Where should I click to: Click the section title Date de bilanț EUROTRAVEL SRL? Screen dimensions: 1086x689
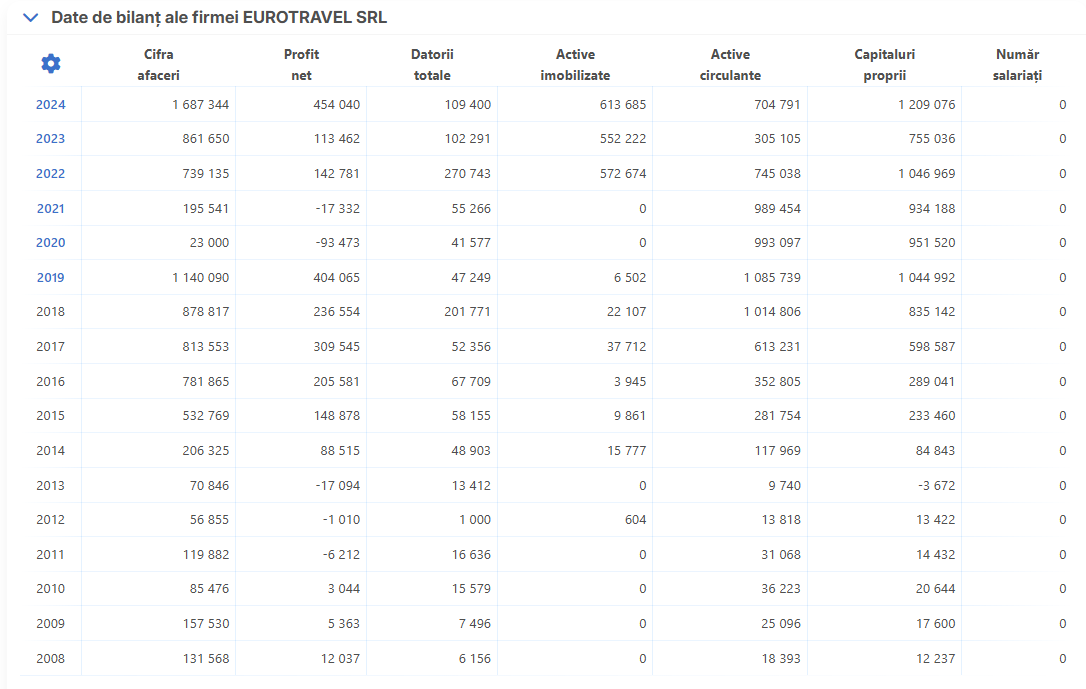(219, 18)
